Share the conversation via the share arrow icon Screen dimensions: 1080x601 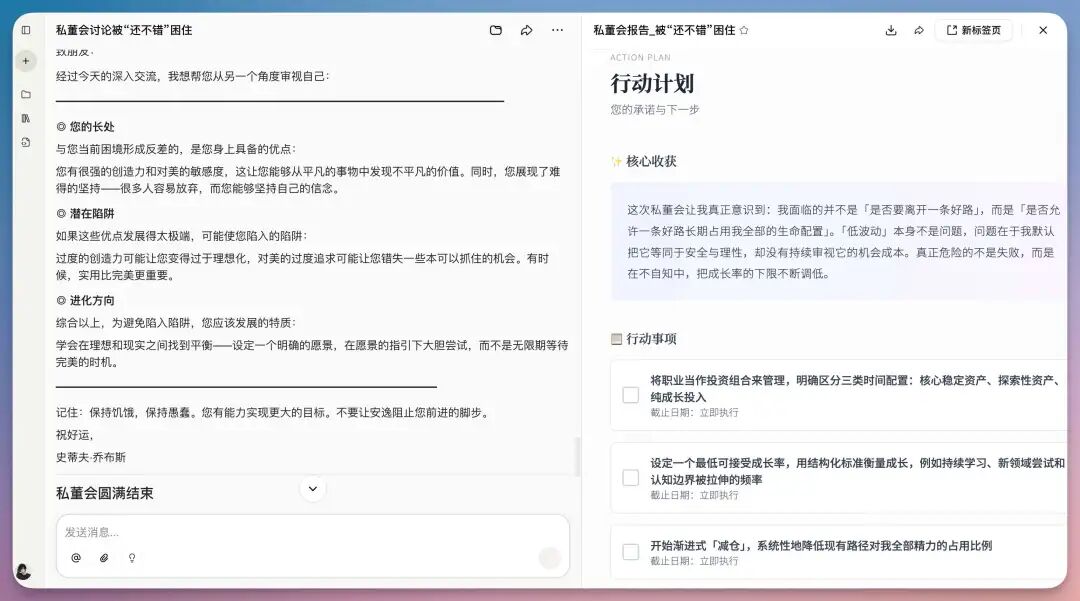[526, 31]
